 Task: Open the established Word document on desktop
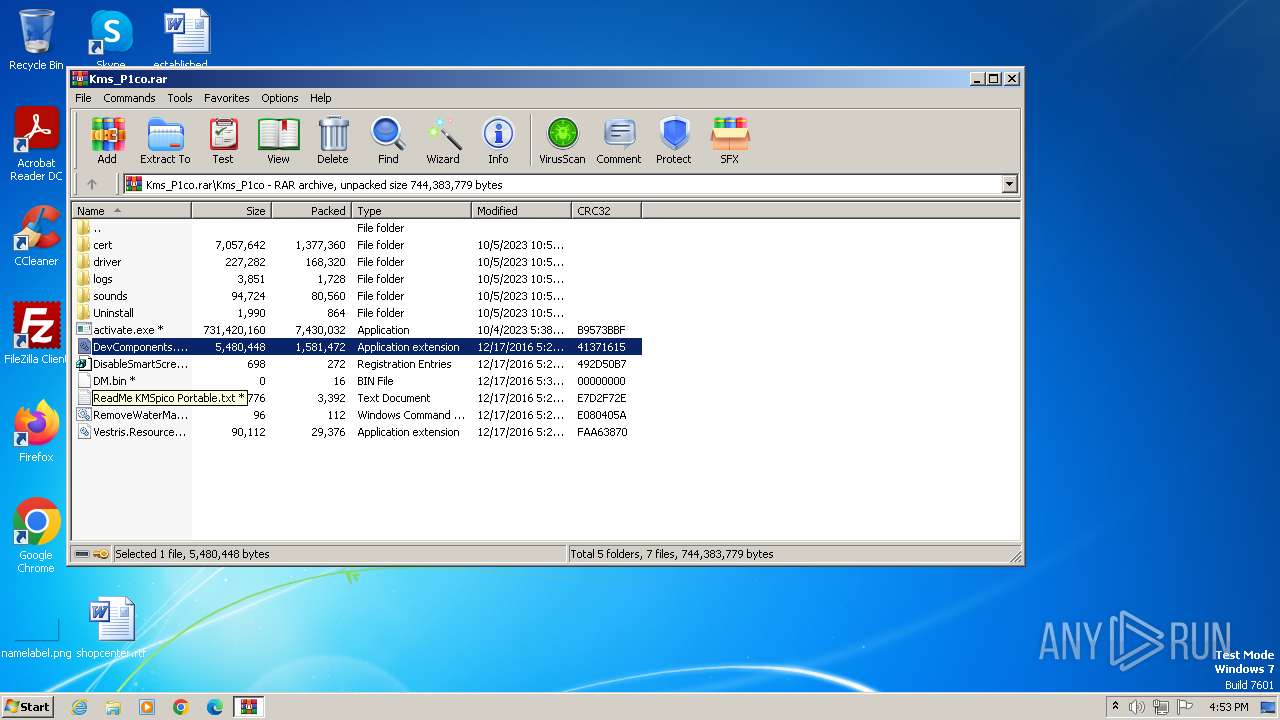pos(187,38)
